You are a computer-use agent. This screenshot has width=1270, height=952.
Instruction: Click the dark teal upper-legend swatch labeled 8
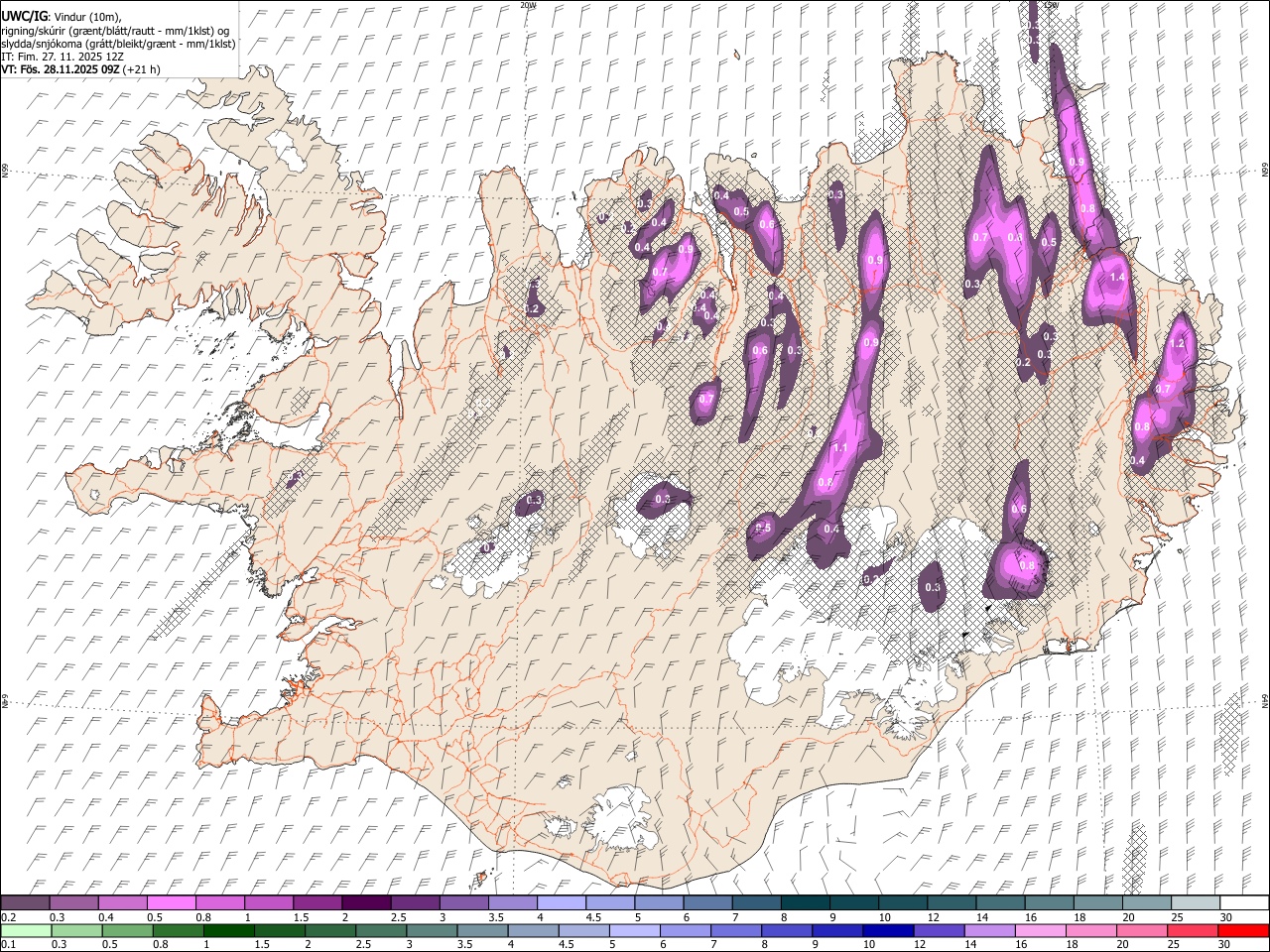[805, 902]
